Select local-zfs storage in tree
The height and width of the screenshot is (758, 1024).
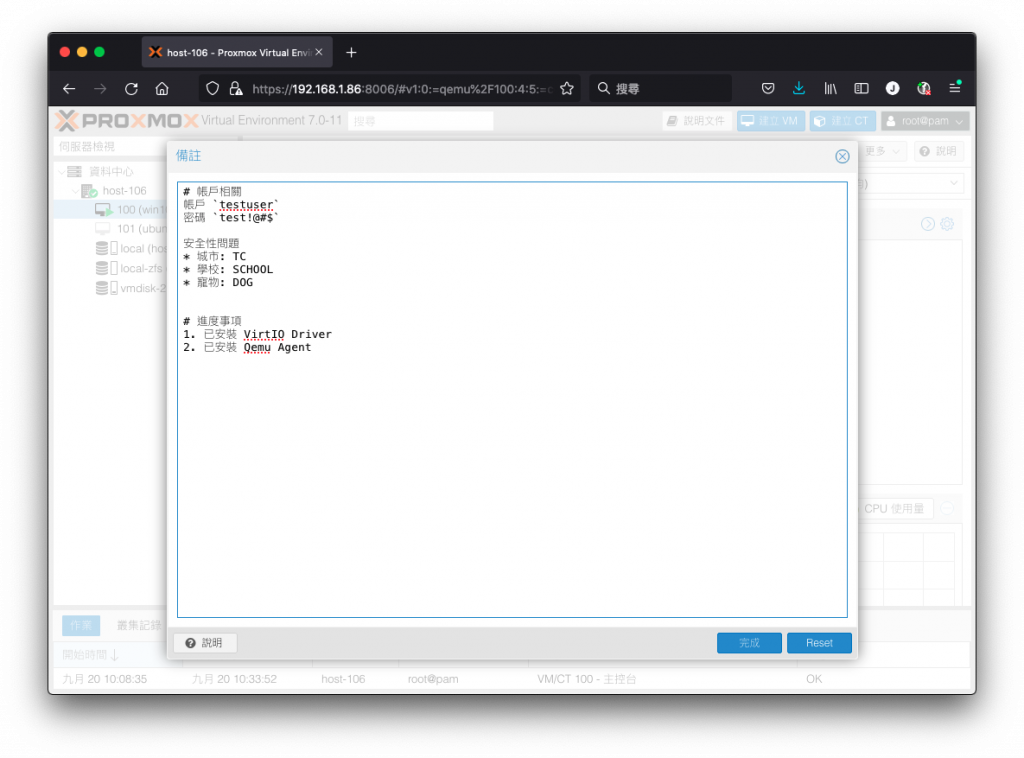coord(142,268)
